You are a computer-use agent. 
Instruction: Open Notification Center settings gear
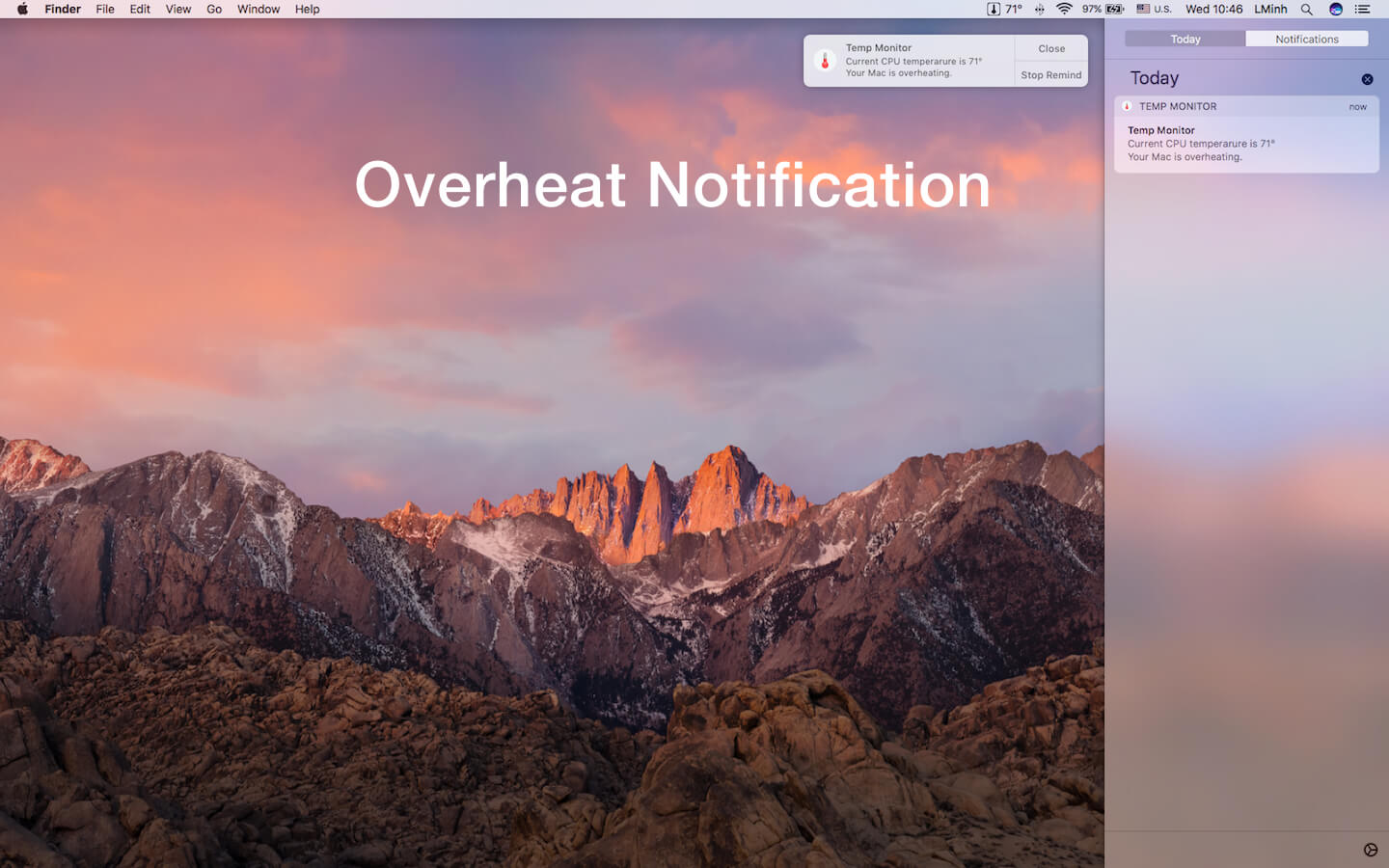[1371, 850]
